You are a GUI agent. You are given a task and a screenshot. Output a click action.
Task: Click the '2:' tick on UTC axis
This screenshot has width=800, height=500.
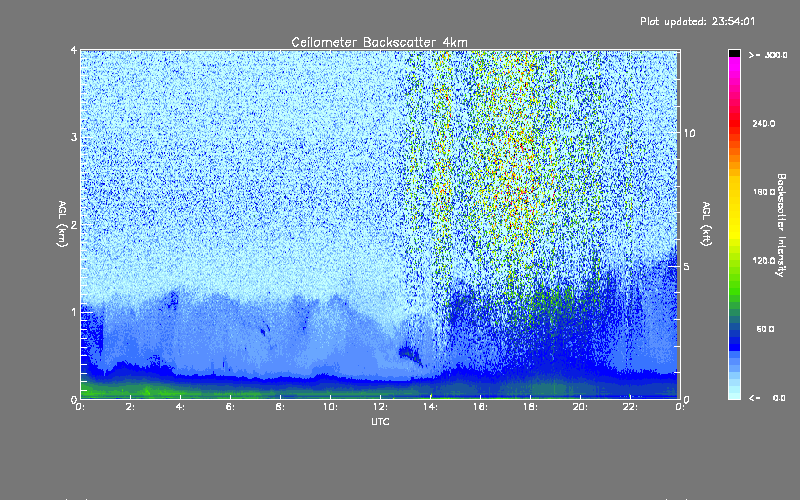131,407
